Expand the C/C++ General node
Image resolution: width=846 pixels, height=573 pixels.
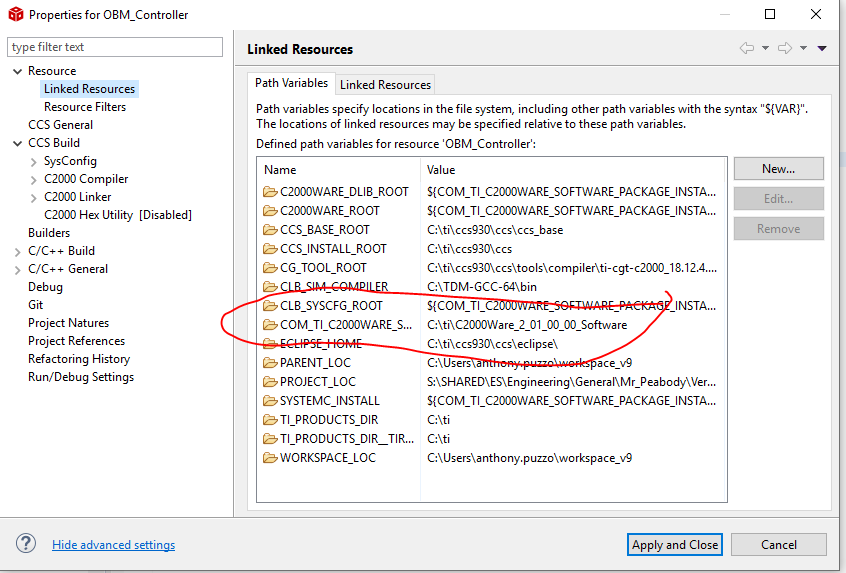coord(18,269)
